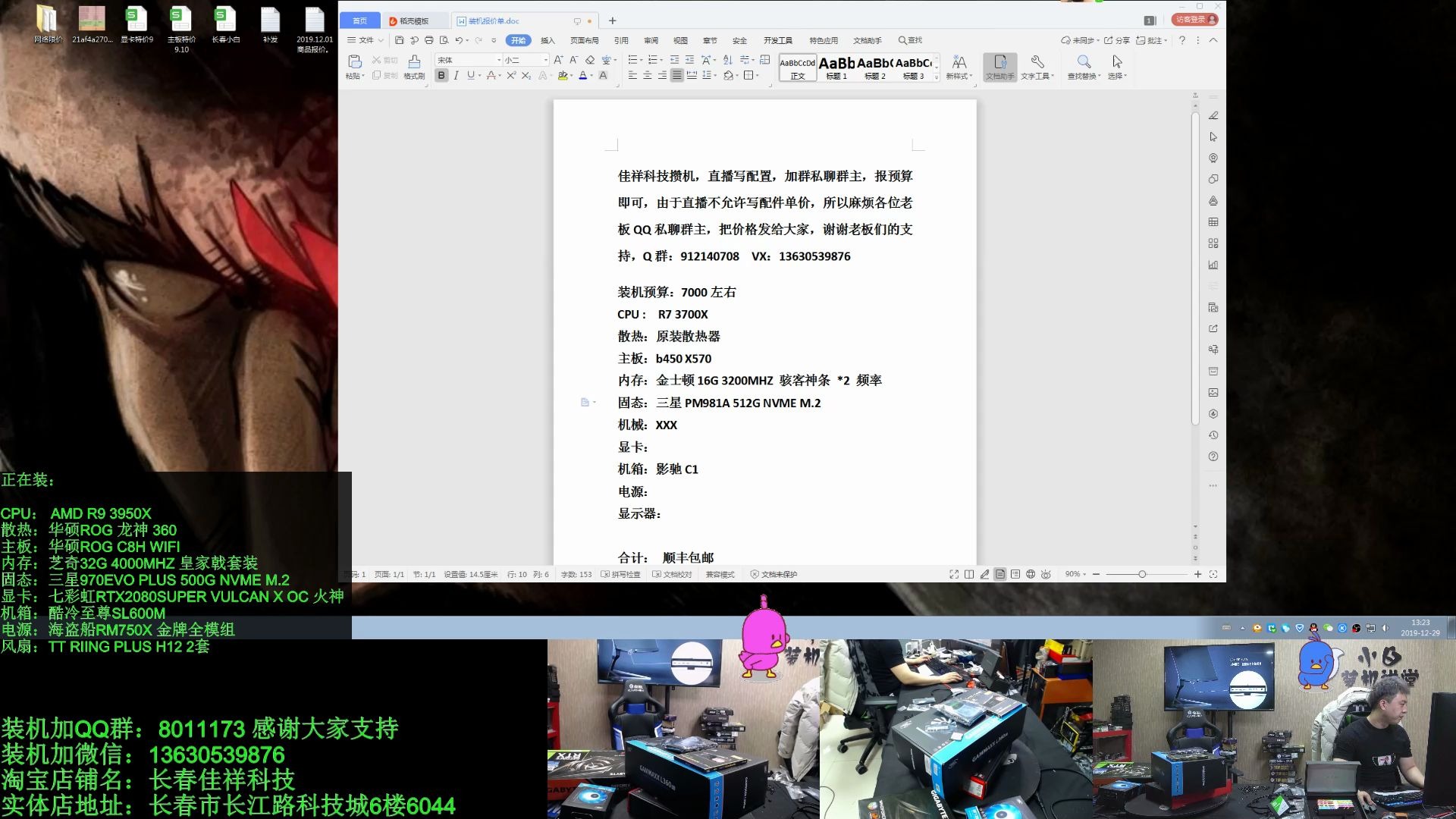Image resolution: width=1456 pixels, height=819 pixels.
Task: Open the 页面布局 ribbon tab
Action: tap(584, 40)
